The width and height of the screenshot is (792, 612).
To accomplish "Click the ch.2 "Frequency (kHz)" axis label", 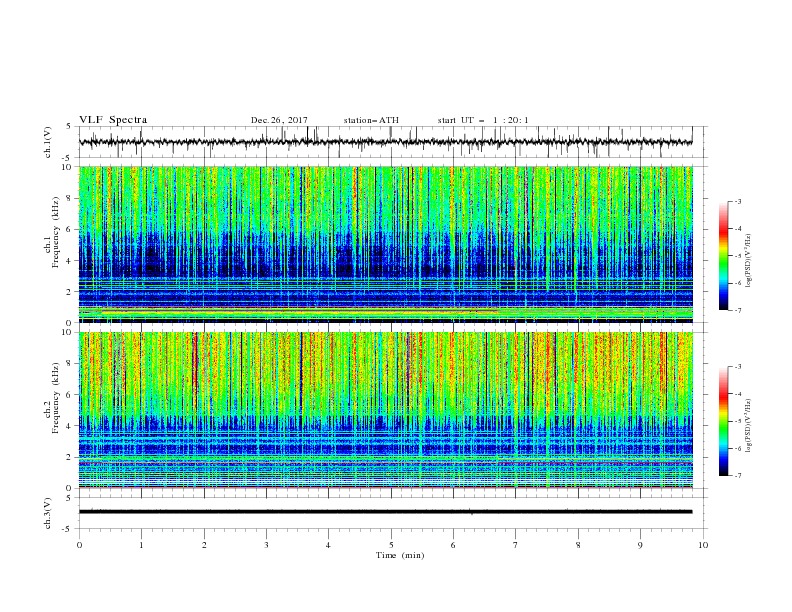I will pyautogui.click(x=56, y=398).
